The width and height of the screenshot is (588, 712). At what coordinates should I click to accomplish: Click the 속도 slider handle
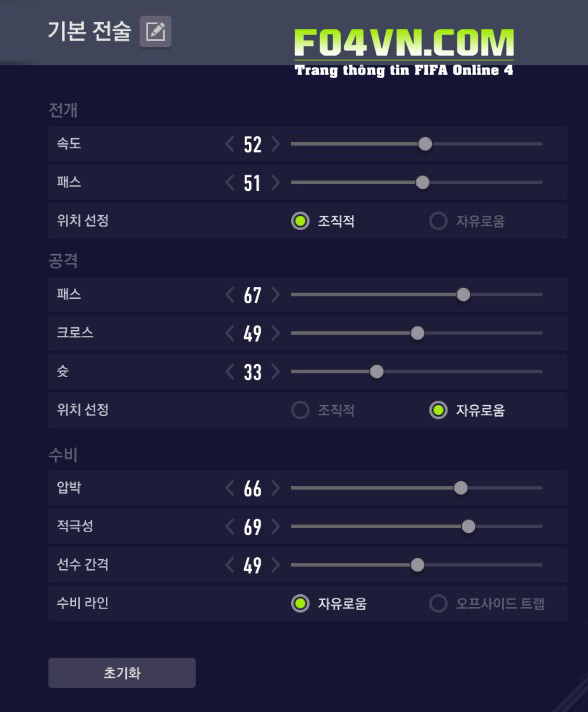(x=425, y=144)
